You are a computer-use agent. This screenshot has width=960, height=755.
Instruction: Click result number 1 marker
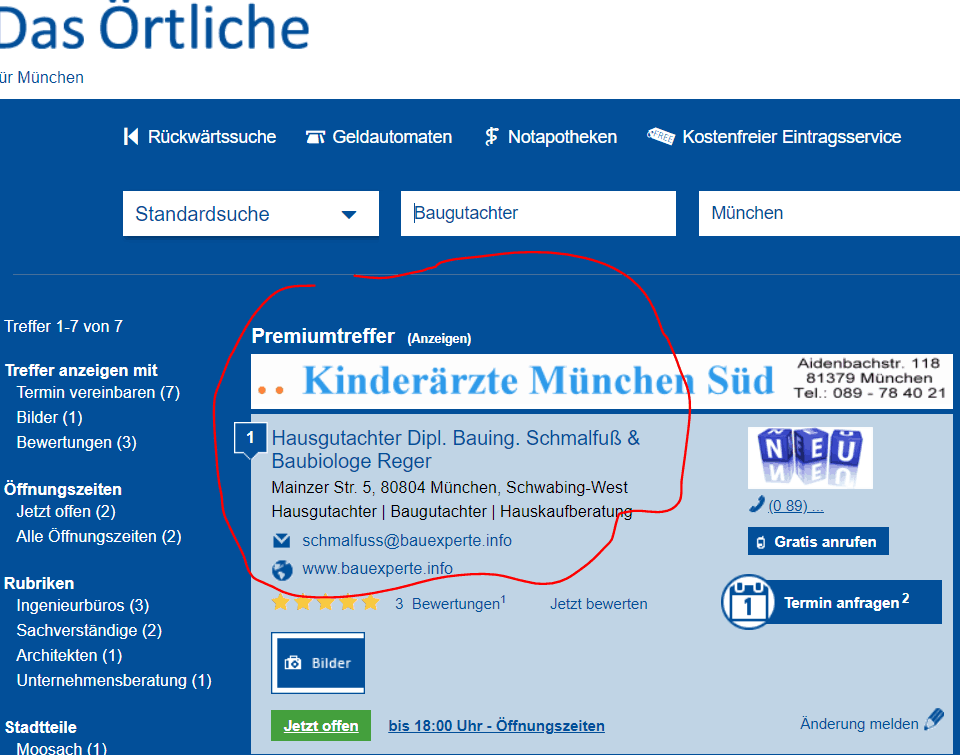coord(250,438)
